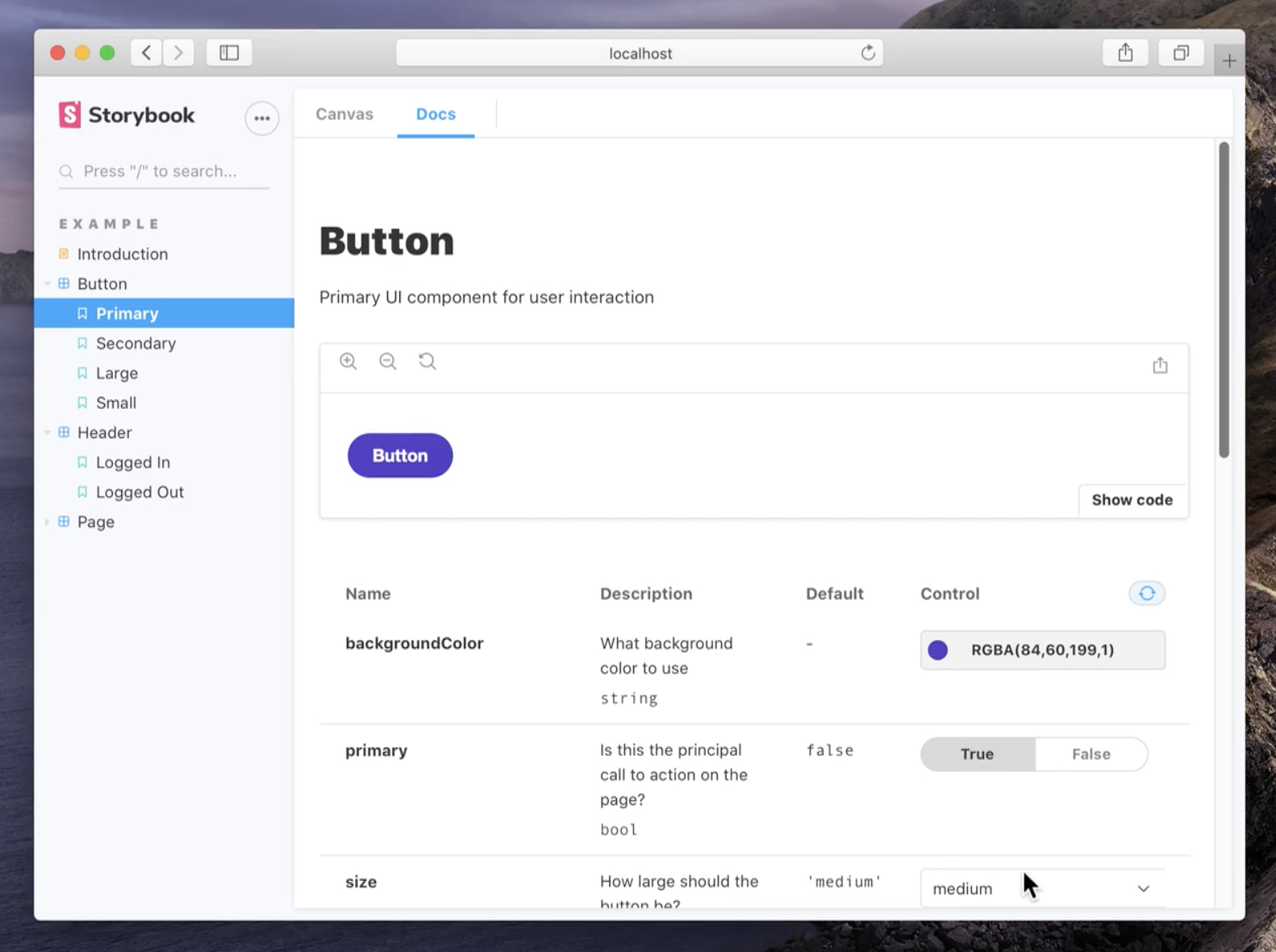Collapse the Header component tree arrow
The width and height of the screenshot is (1276, 952).
[48, 433]
